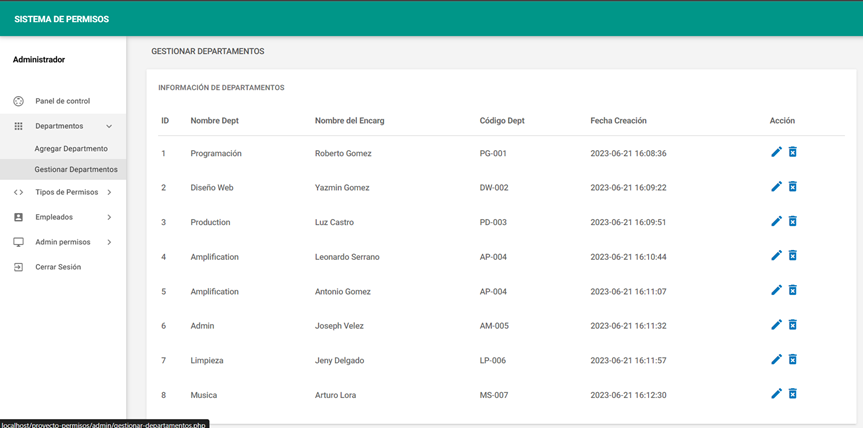Click edit pencil for Diseño Web
Image resolution: width=863 pixels, height=428 pixels.
[x=776, y=187]
